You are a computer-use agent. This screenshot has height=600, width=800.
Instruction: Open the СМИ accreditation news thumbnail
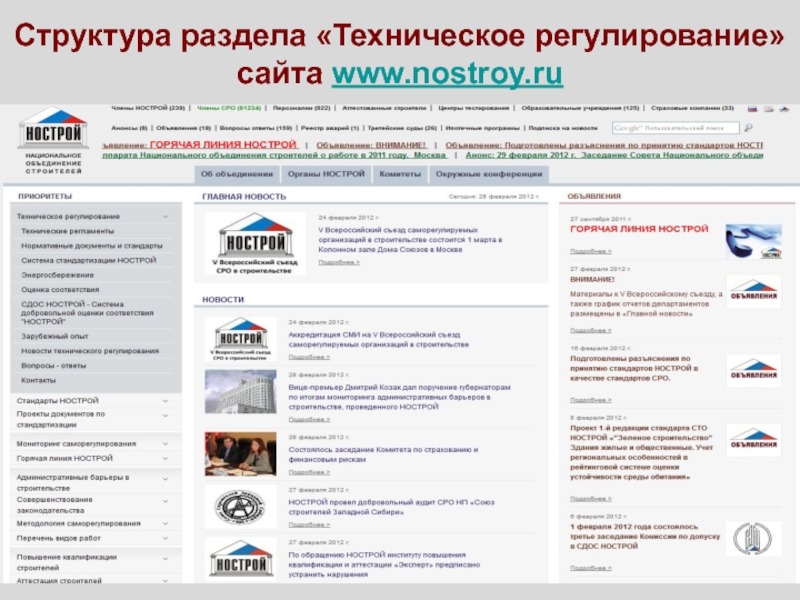point(240,339)
